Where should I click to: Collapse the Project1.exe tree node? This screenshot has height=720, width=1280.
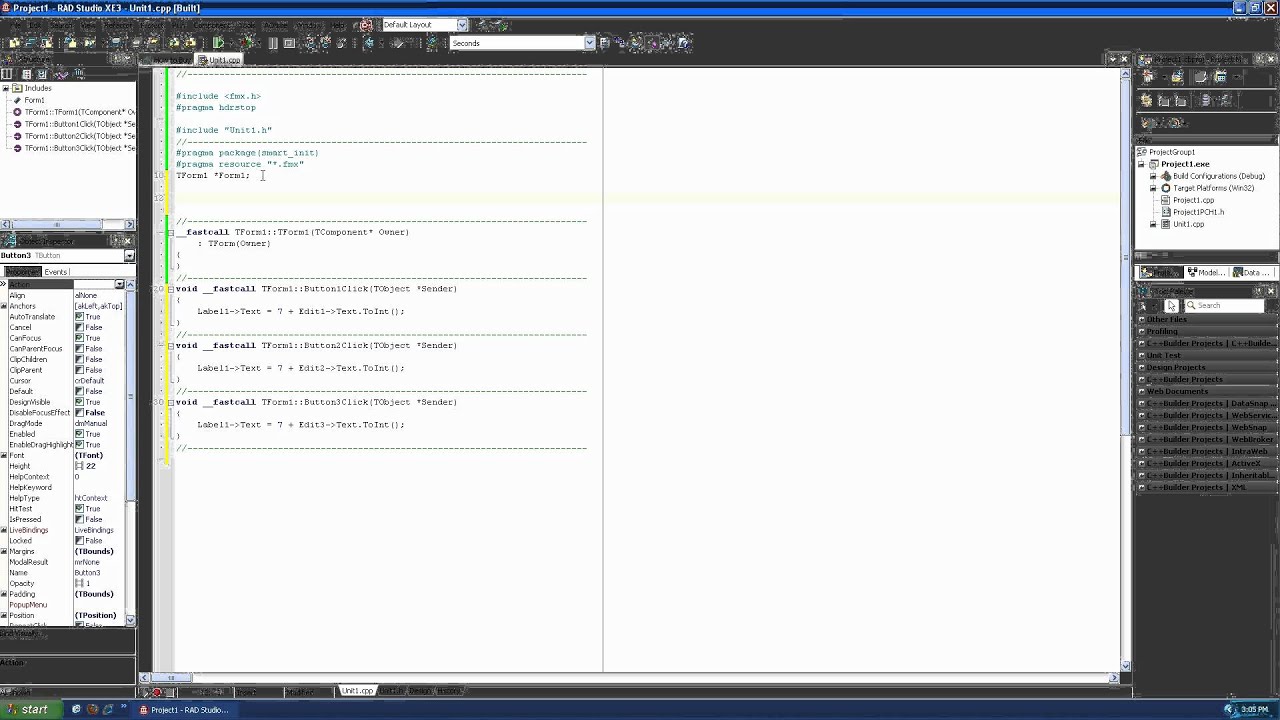[1141, 164]
